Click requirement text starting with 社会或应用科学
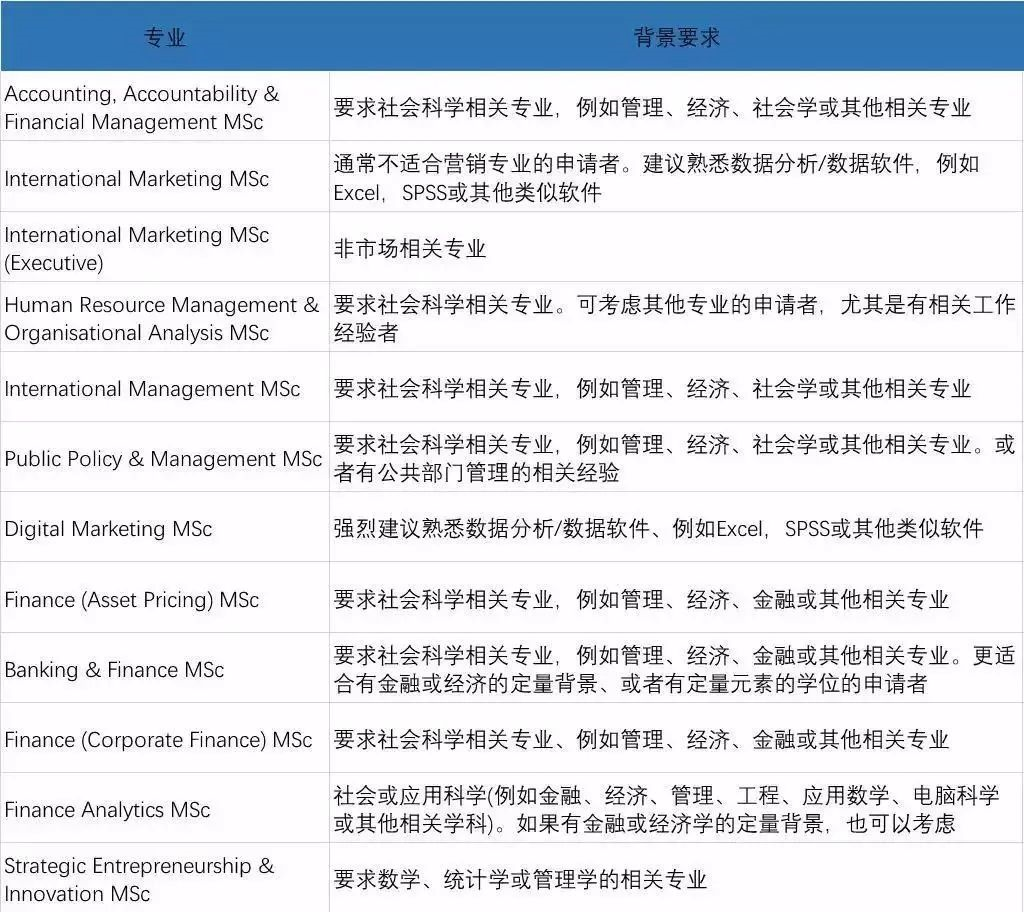The height and width of the screenshot is (912, 1024). pyautogui.click(x=666, y=810)
